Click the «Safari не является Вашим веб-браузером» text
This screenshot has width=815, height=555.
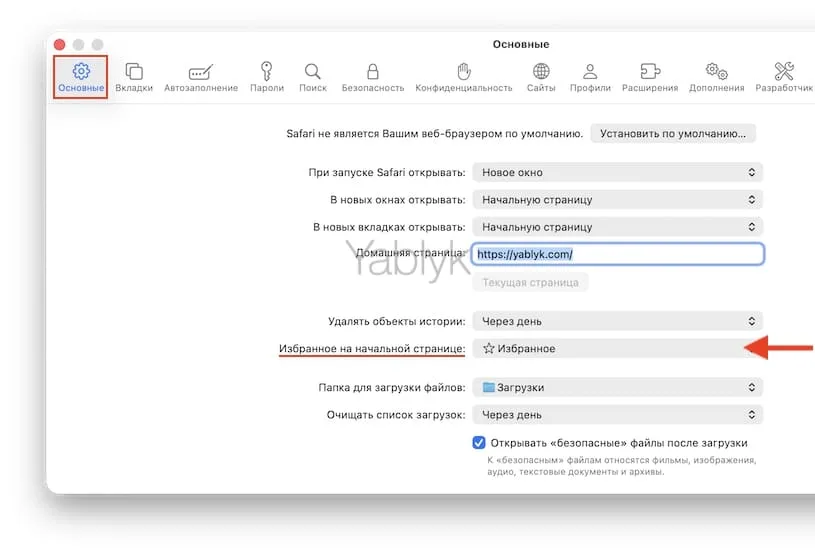(x=435, y=134)
